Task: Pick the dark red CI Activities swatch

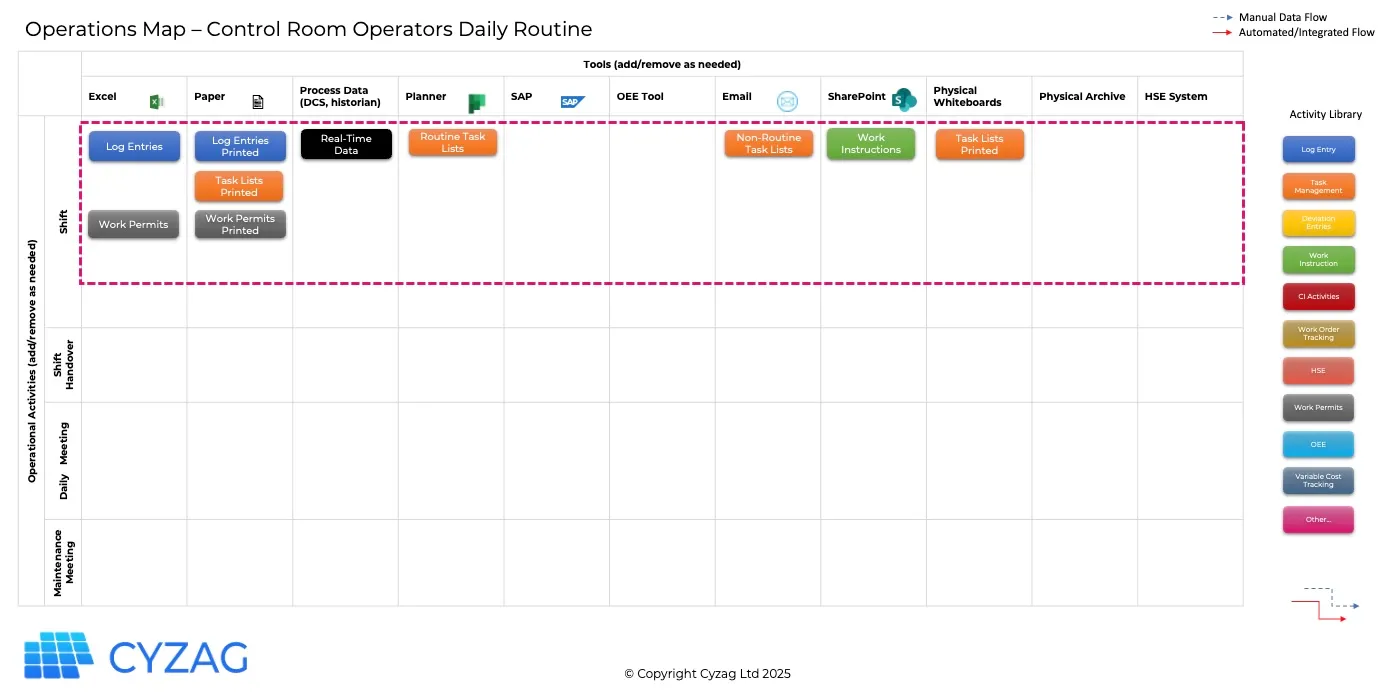Action: point(1319,297)
